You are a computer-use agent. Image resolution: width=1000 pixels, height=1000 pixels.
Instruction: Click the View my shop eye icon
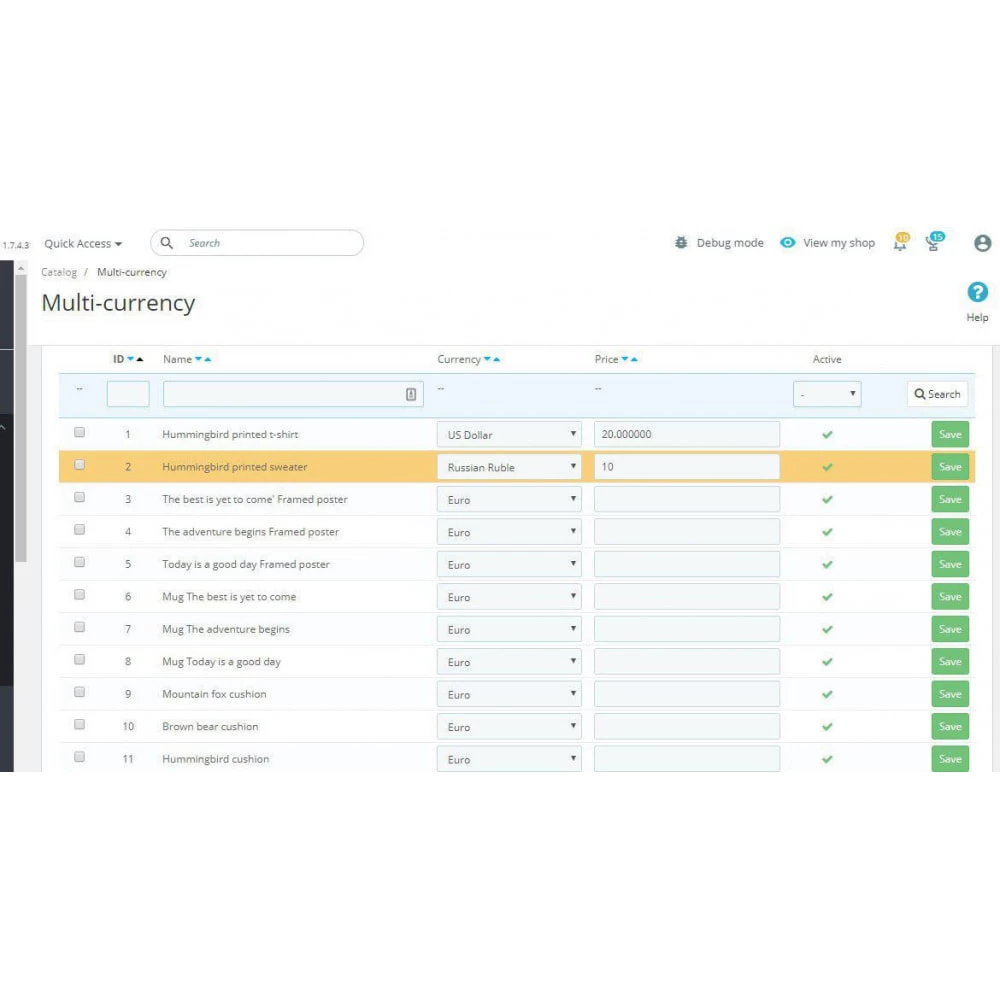click(788, 242)
